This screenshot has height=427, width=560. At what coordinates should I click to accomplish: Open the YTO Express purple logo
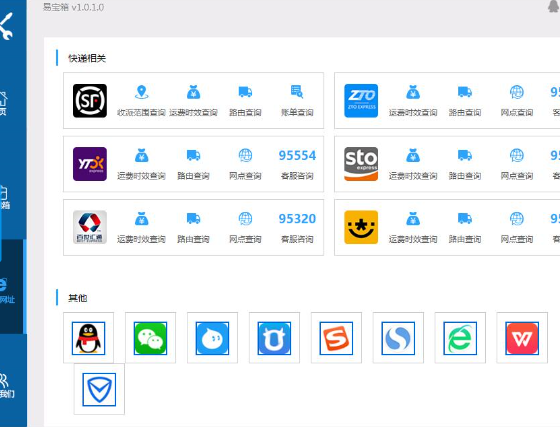pos(90,164)
